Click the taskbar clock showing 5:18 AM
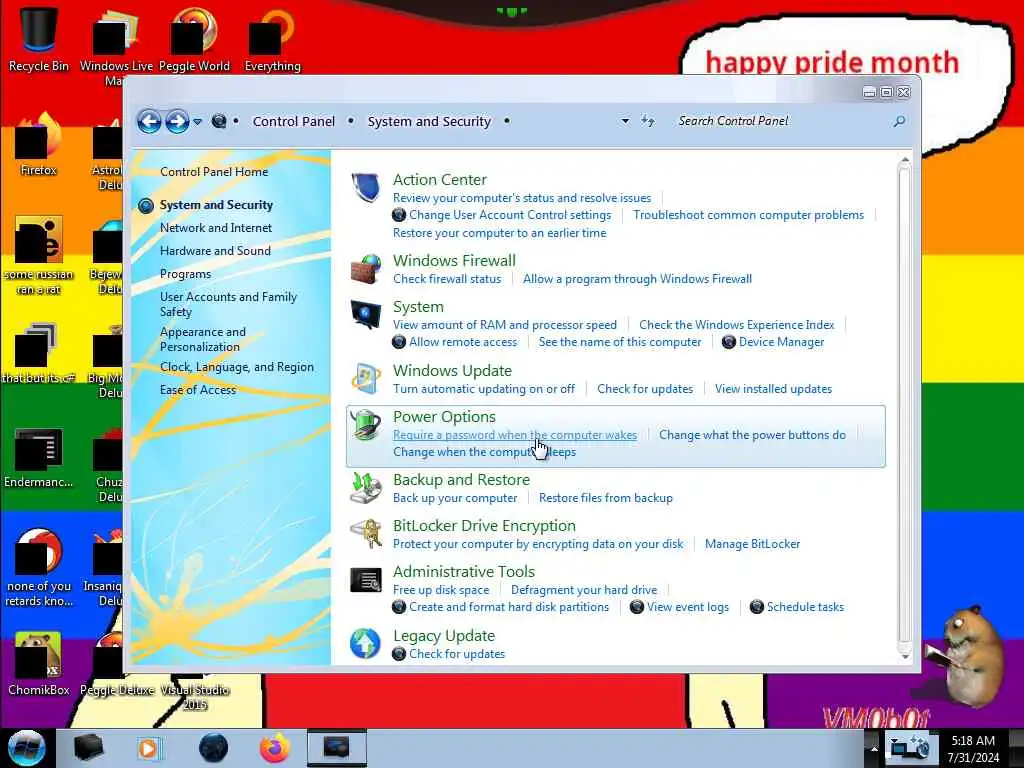Viewport: 1024px width, 768px height. 973,749
